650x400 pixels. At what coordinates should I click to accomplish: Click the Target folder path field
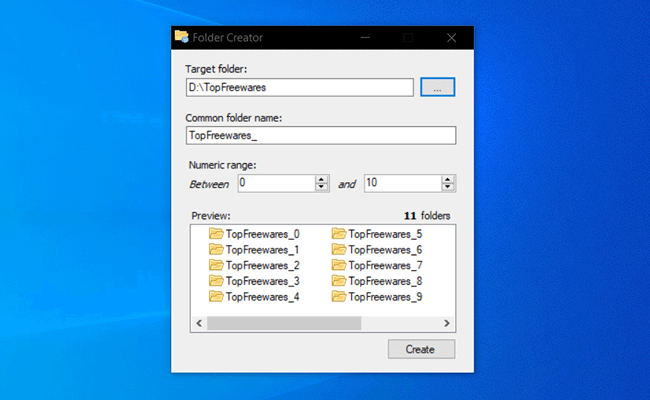click(x=299, y=88)
